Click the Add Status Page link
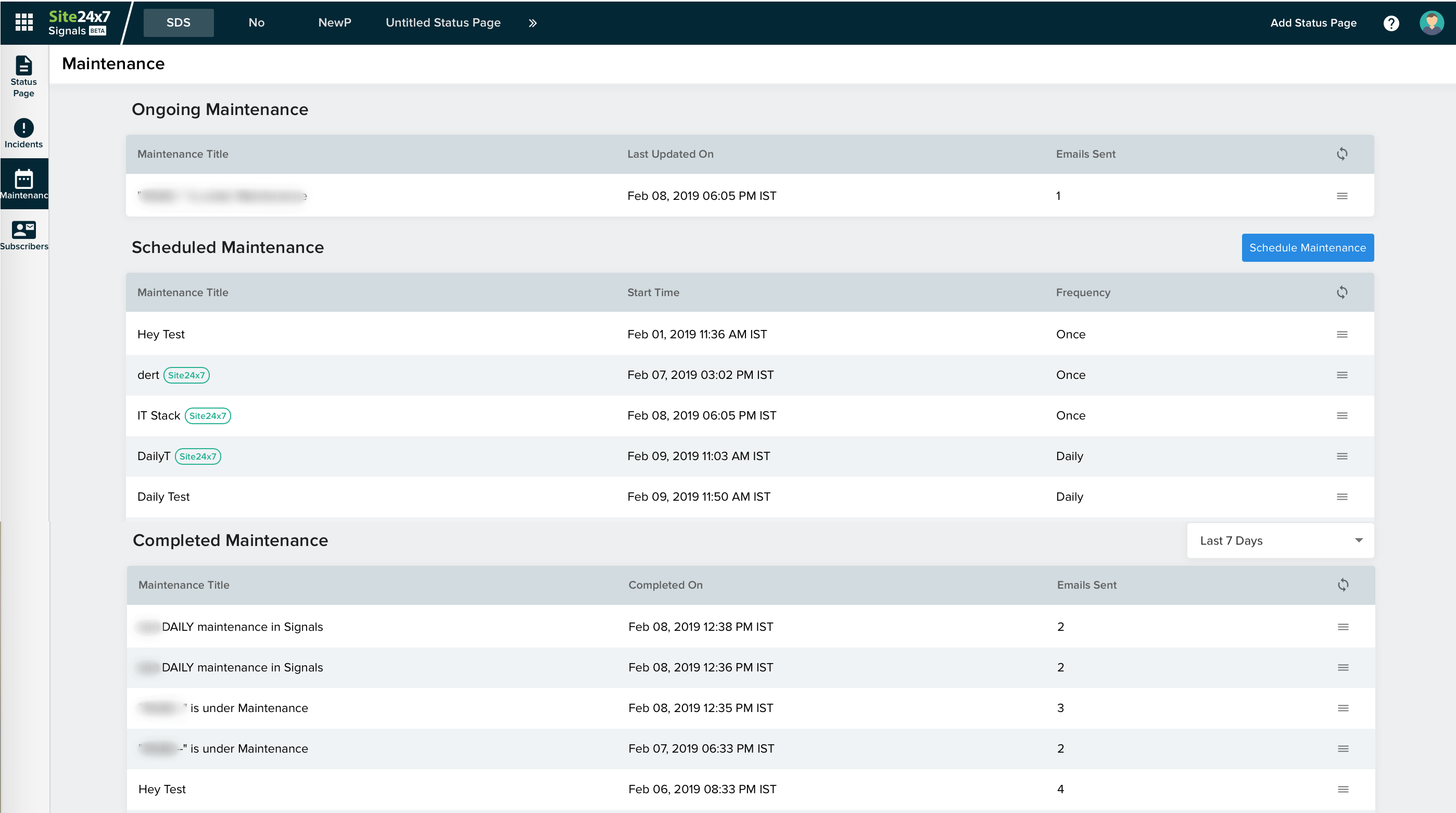1456x813 pixels. 1313,23
